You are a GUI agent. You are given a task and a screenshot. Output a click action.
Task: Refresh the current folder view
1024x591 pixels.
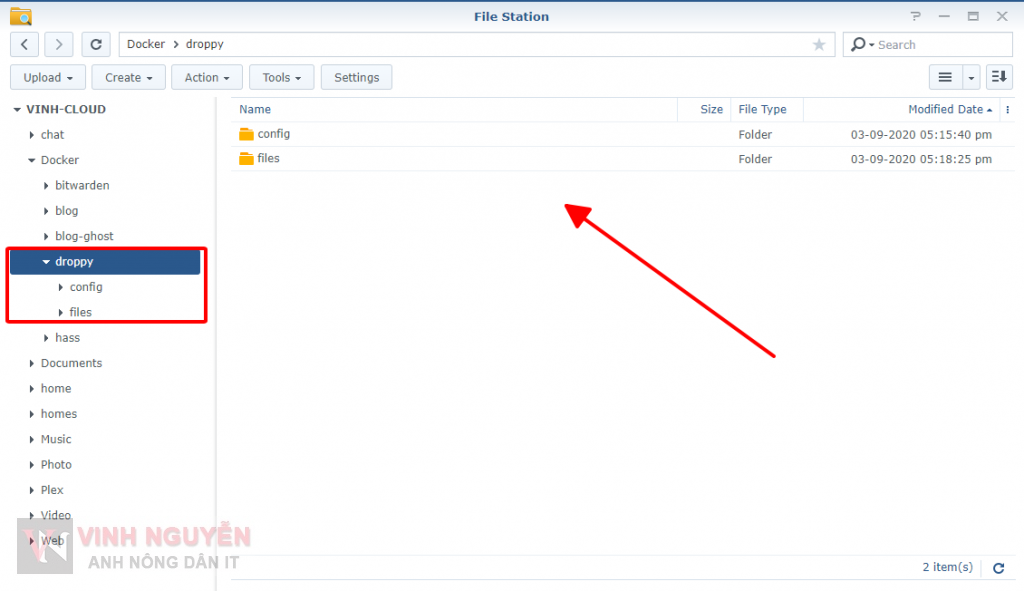click(x=96, y=44)
